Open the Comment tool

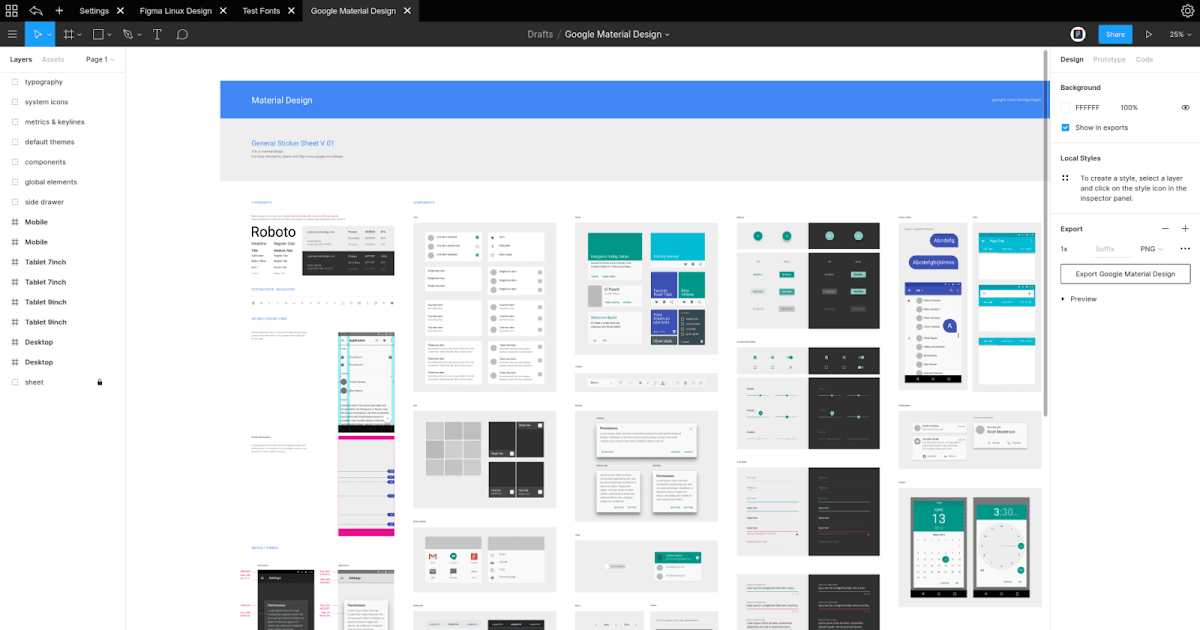click(182, 33)
